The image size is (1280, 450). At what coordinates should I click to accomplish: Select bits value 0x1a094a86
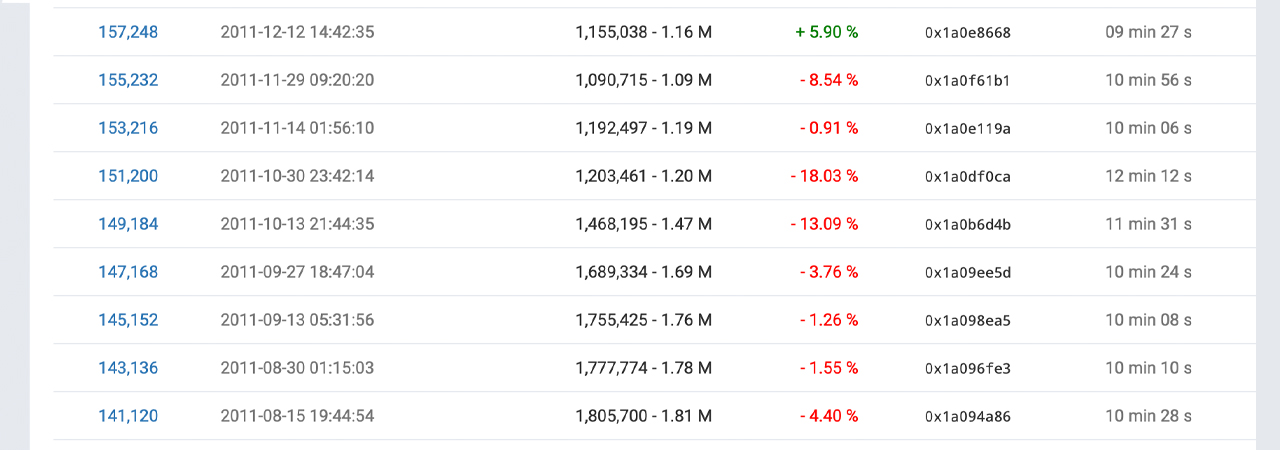tap(968, 417)
